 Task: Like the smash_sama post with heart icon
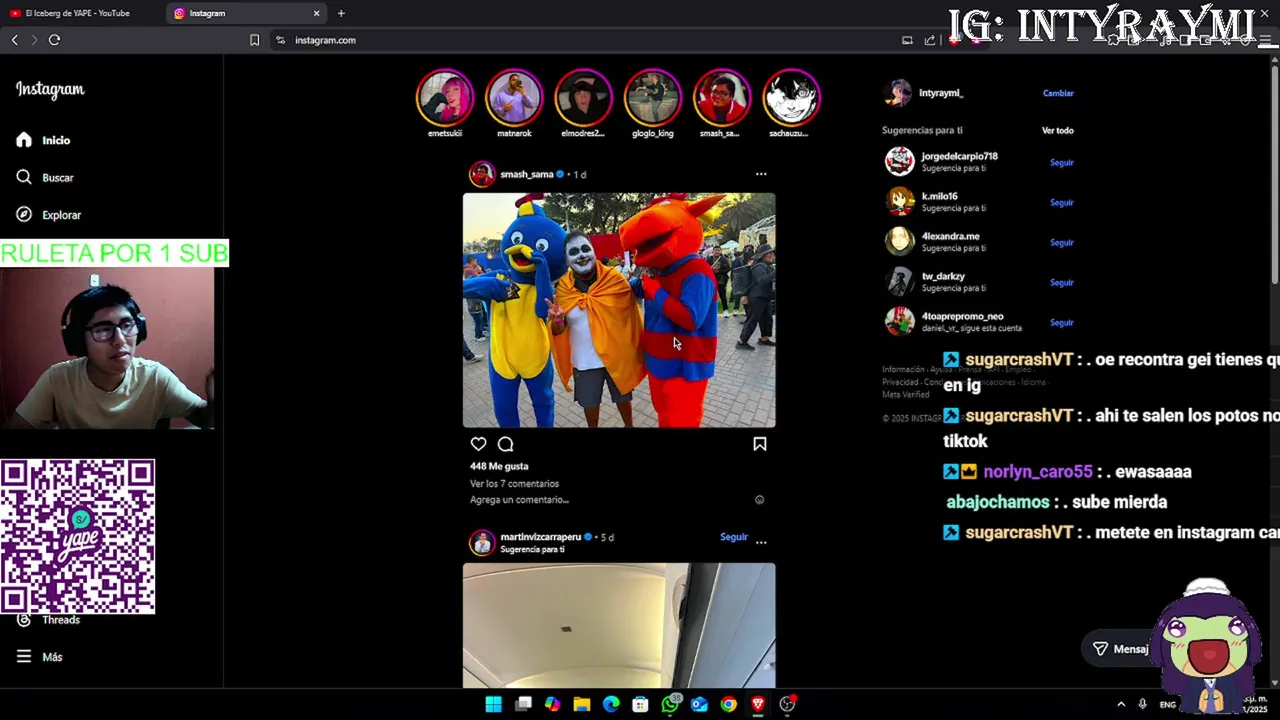478,444
